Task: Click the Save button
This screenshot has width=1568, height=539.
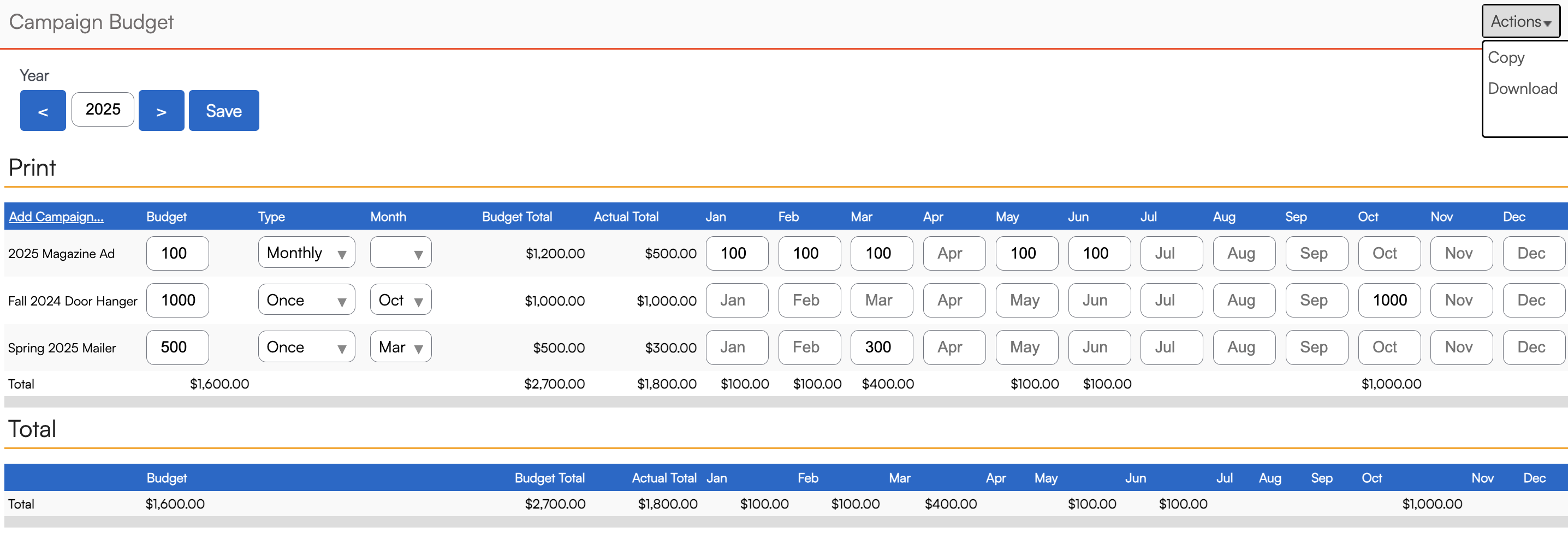Action: [224, 111]
